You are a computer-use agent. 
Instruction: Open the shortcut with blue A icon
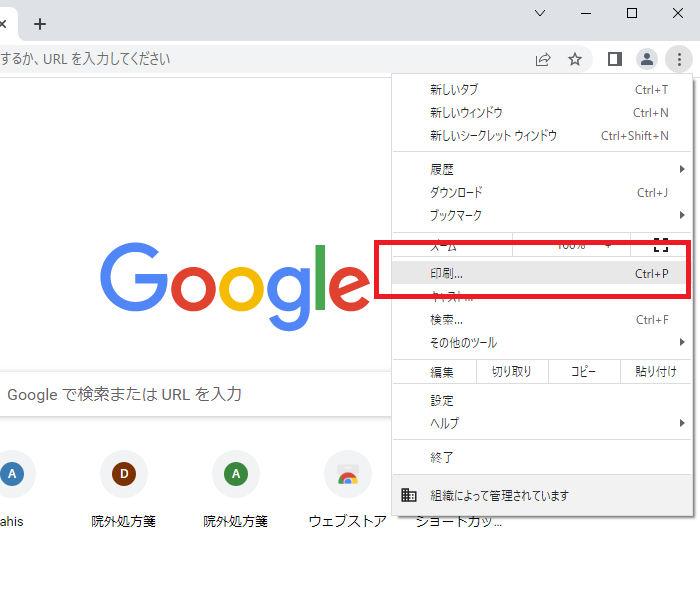coord(12,474)
